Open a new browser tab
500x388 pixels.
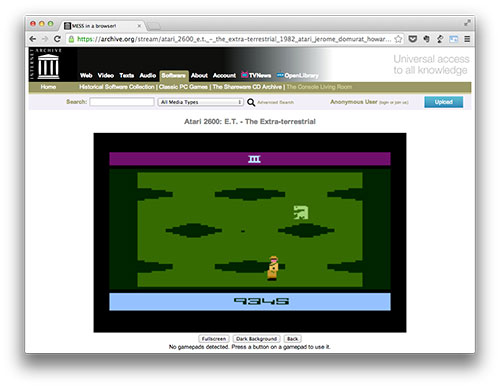[x=154, y=26]
